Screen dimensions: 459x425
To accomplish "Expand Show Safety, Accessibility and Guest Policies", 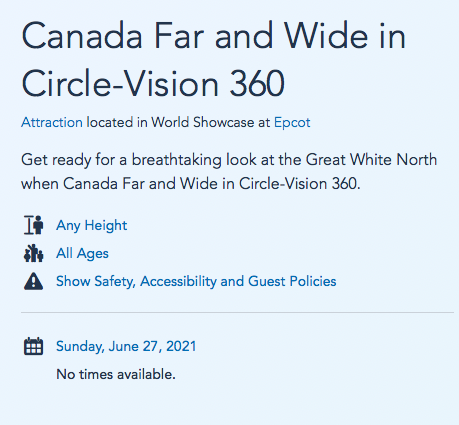I will [x=196, y=281].
